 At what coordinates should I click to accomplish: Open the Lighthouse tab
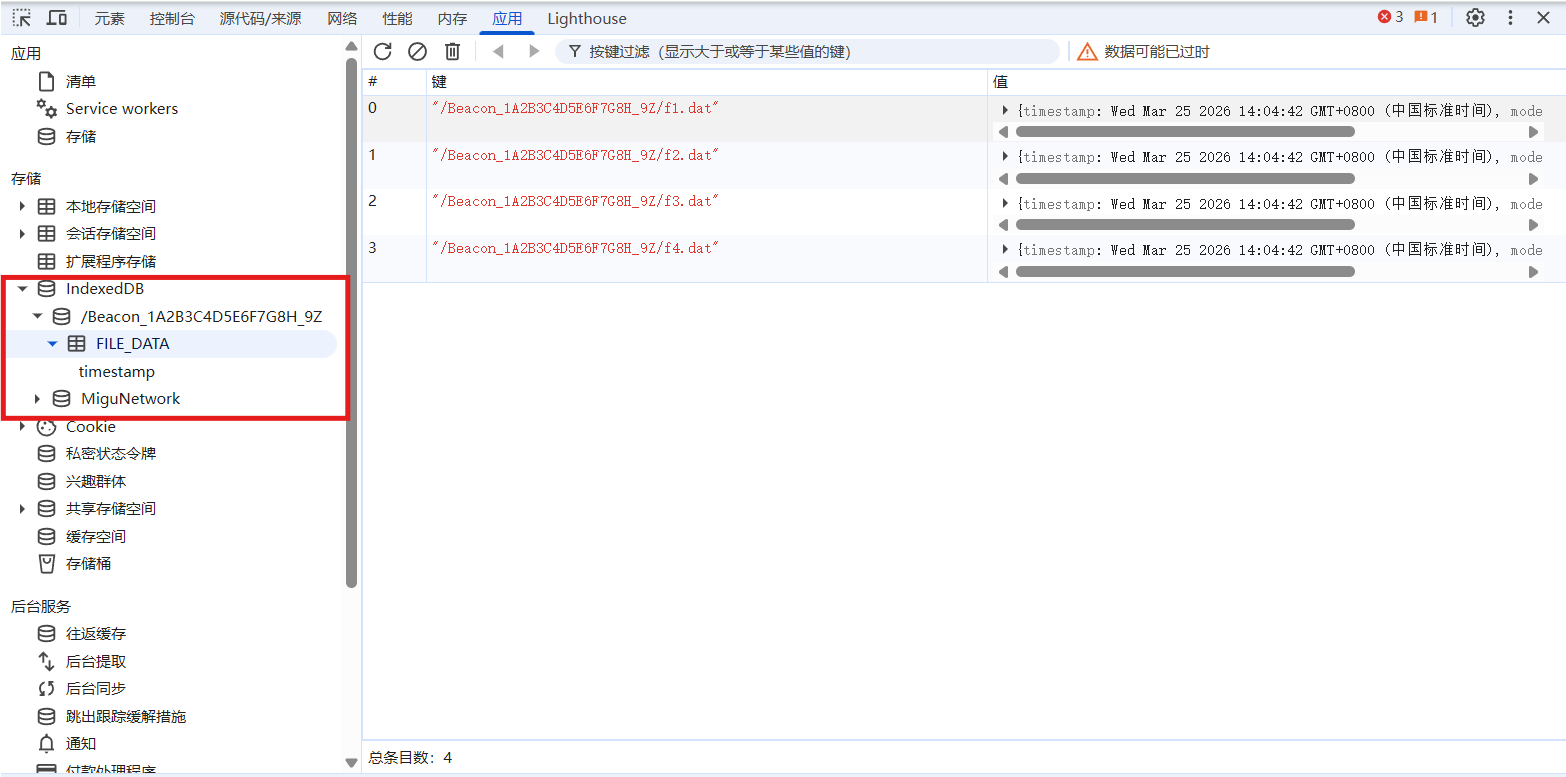point(587,18)
